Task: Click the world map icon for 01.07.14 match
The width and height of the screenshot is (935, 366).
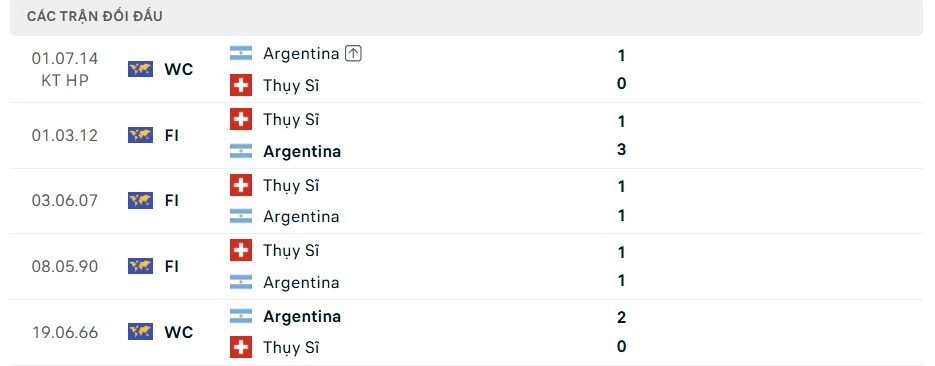Action: click(140, 69)
